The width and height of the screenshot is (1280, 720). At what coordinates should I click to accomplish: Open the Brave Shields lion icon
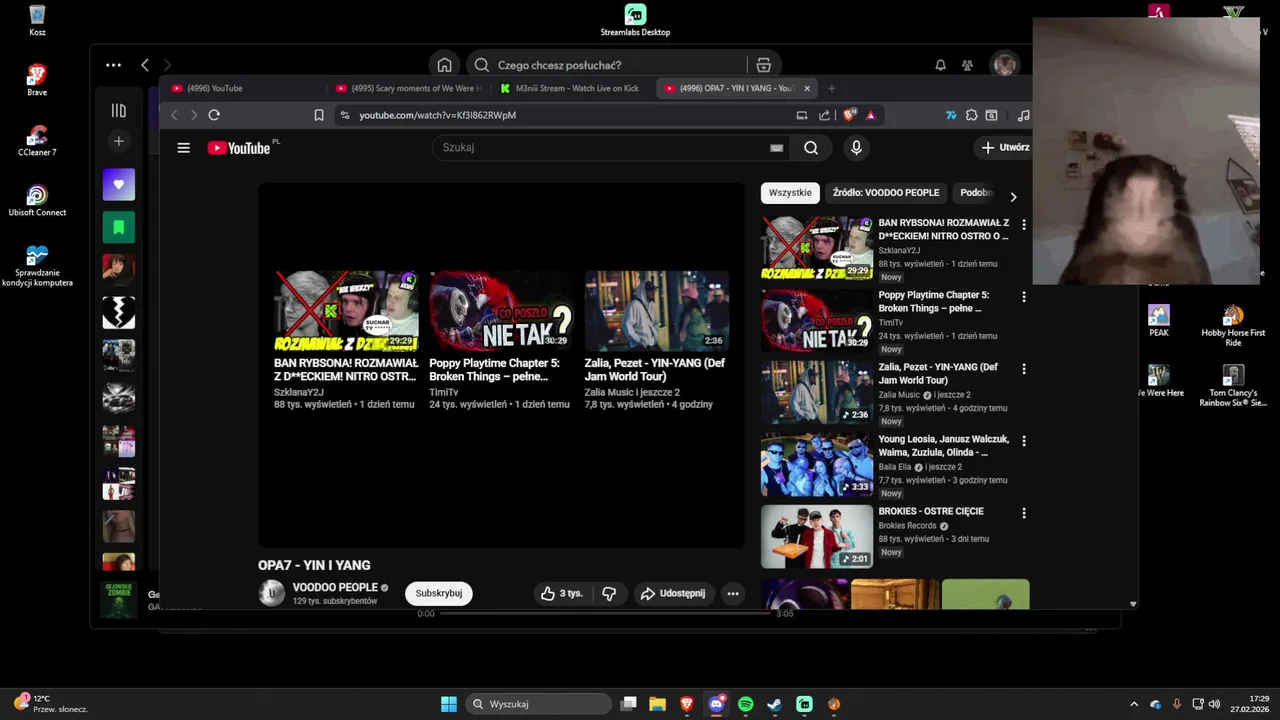pos(850,115)
